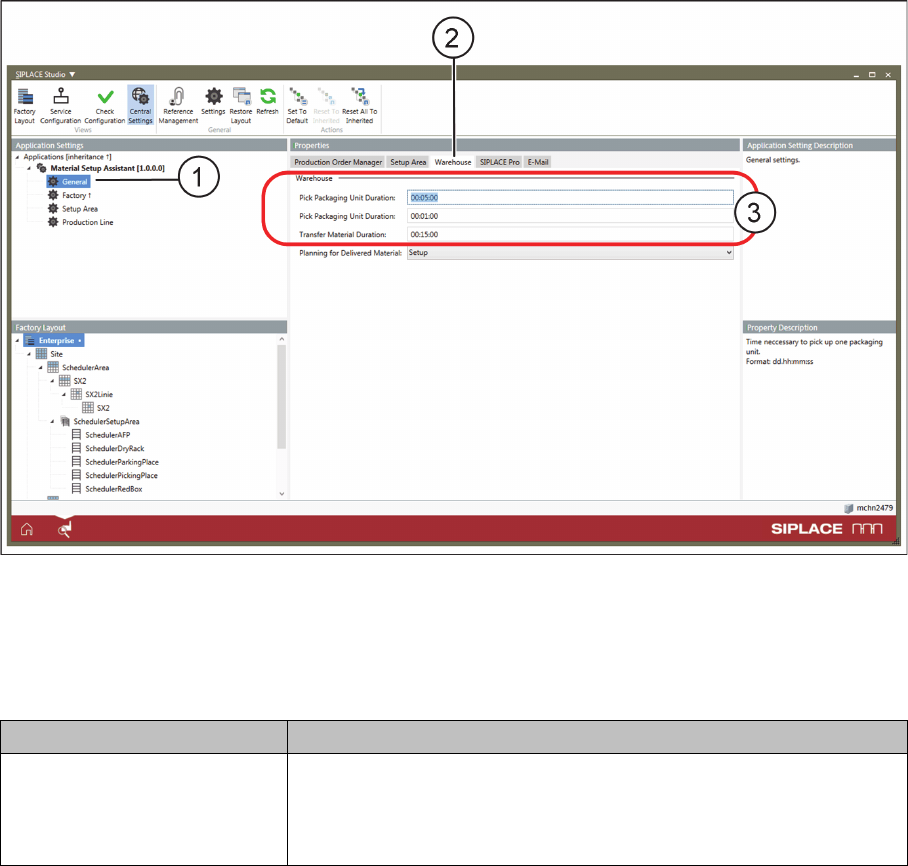Select Enterprise in Factory Layout tree
This screenshot has width=908, height=866.
pos(54,341)
